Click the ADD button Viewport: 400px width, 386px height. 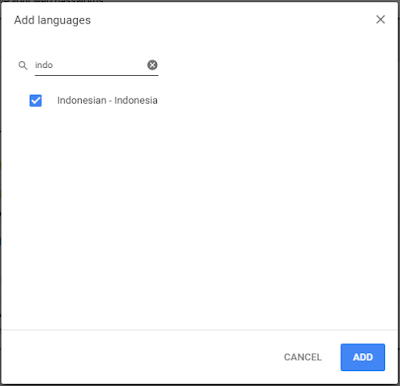pyautogui.click(x=363, y=357)
